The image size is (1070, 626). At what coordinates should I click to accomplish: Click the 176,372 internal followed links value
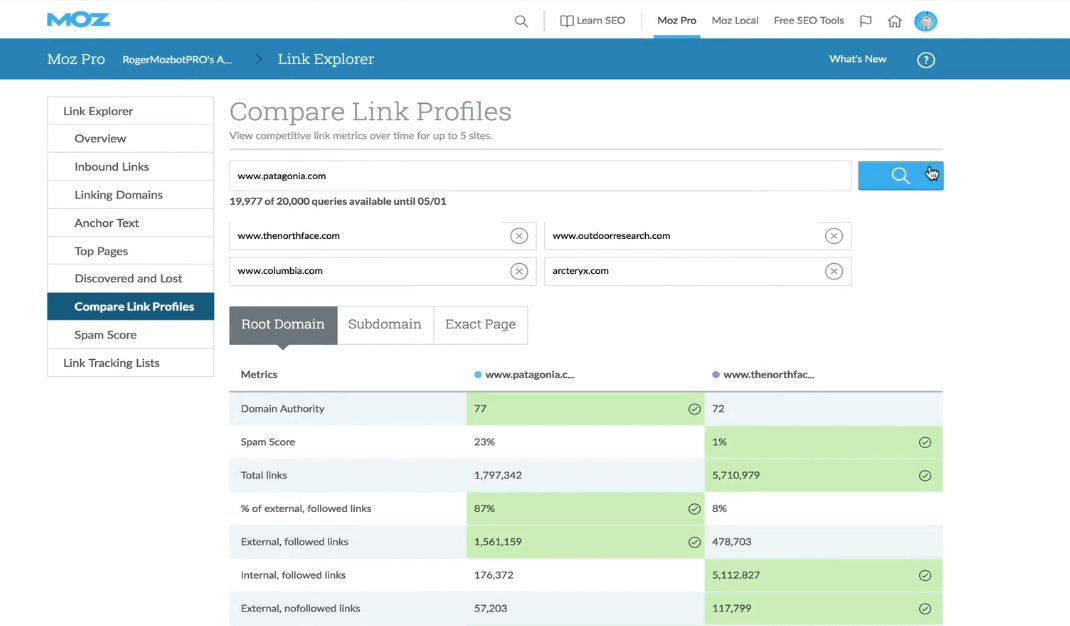pyautogui.click(x=493, y=575)
